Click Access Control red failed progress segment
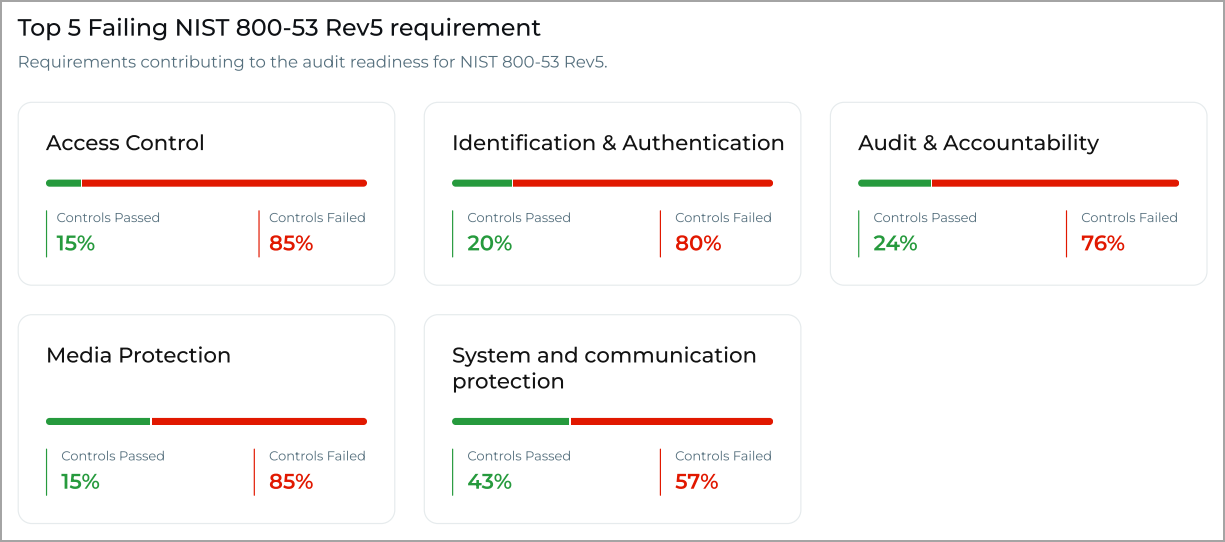Viewport: 1225px width, 542px height. [225, 183]
